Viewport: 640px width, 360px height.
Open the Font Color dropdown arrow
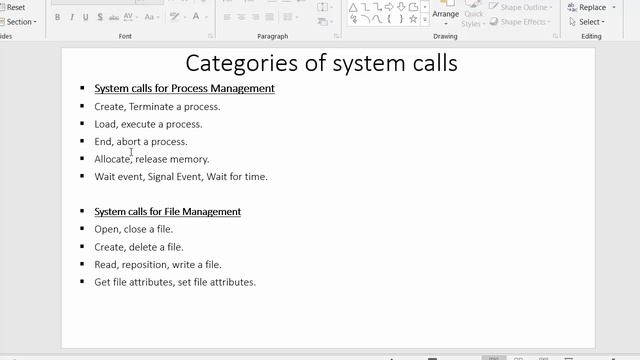pos(206,17)
